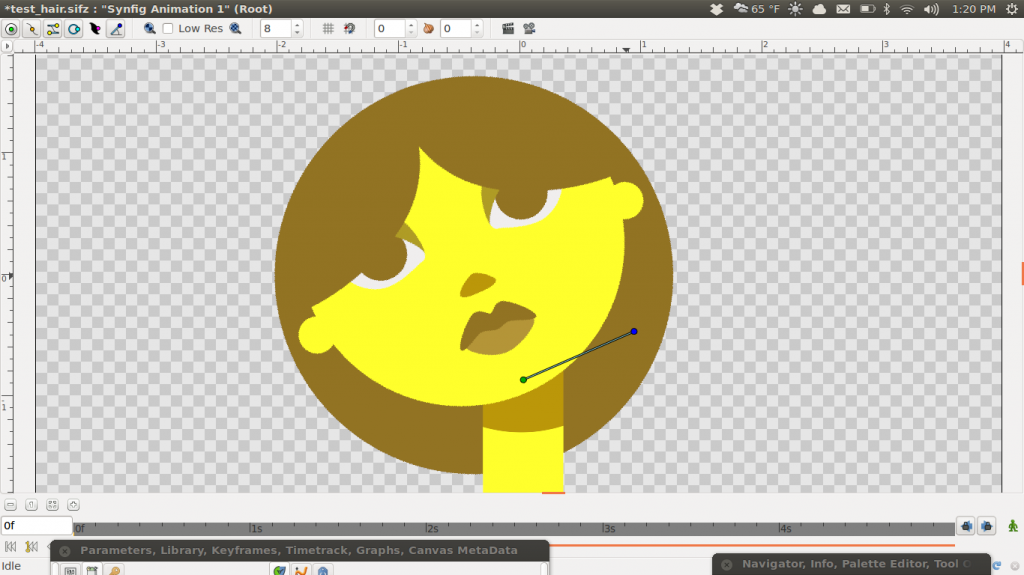This screenshot has height=575, width=1024.
Task: Click the Idle status text
Action: 11,566
